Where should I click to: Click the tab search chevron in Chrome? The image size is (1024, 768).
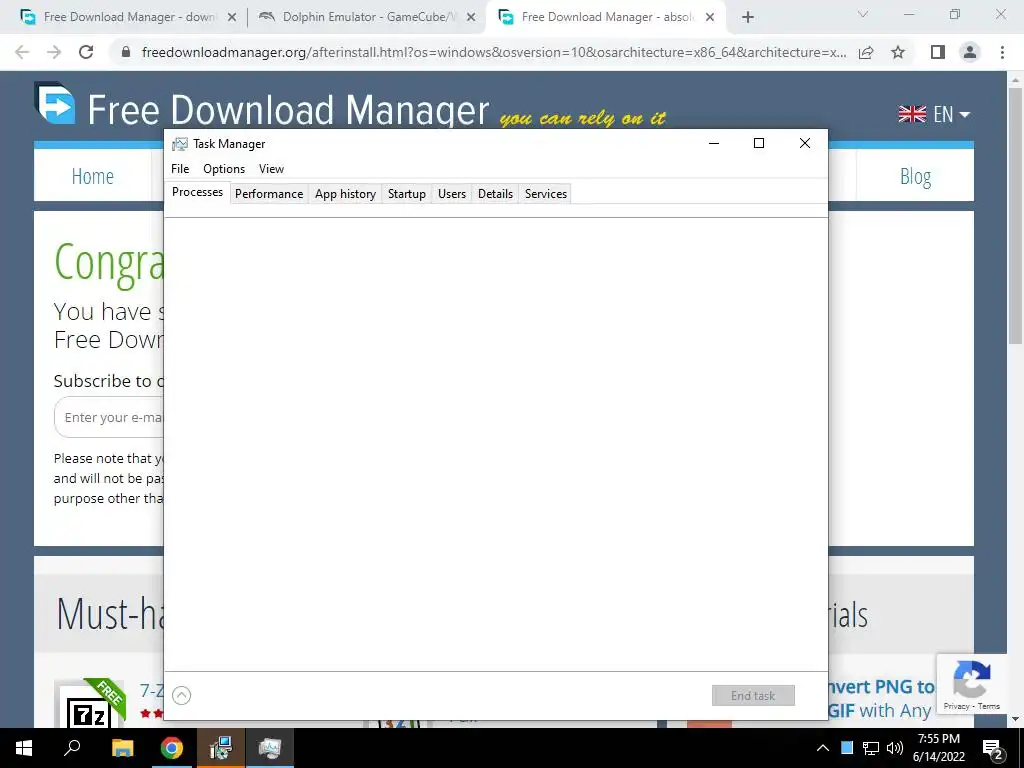click(x=863, y=14)
